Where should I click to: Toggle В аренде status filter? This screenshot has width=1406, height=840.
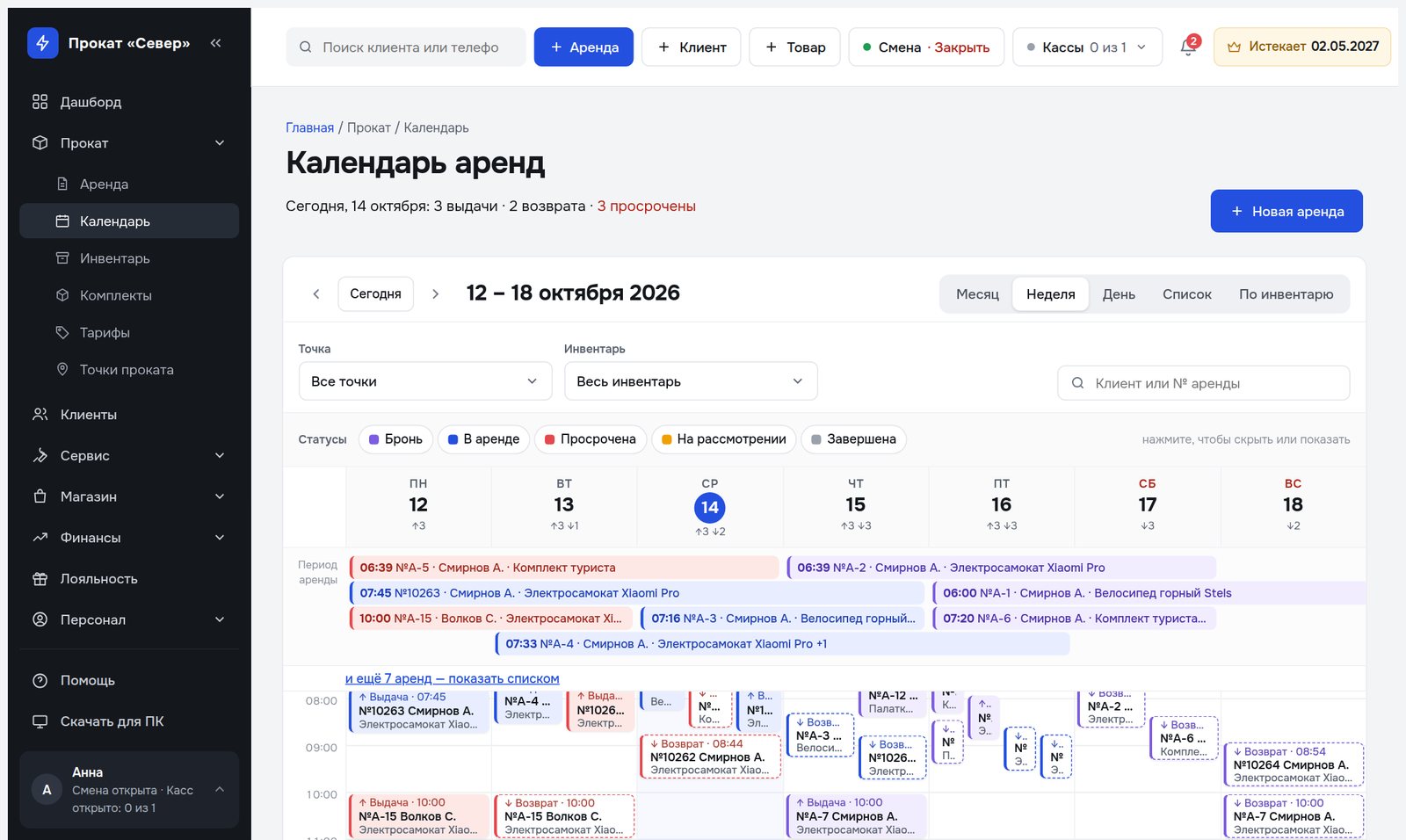point(483,439)
